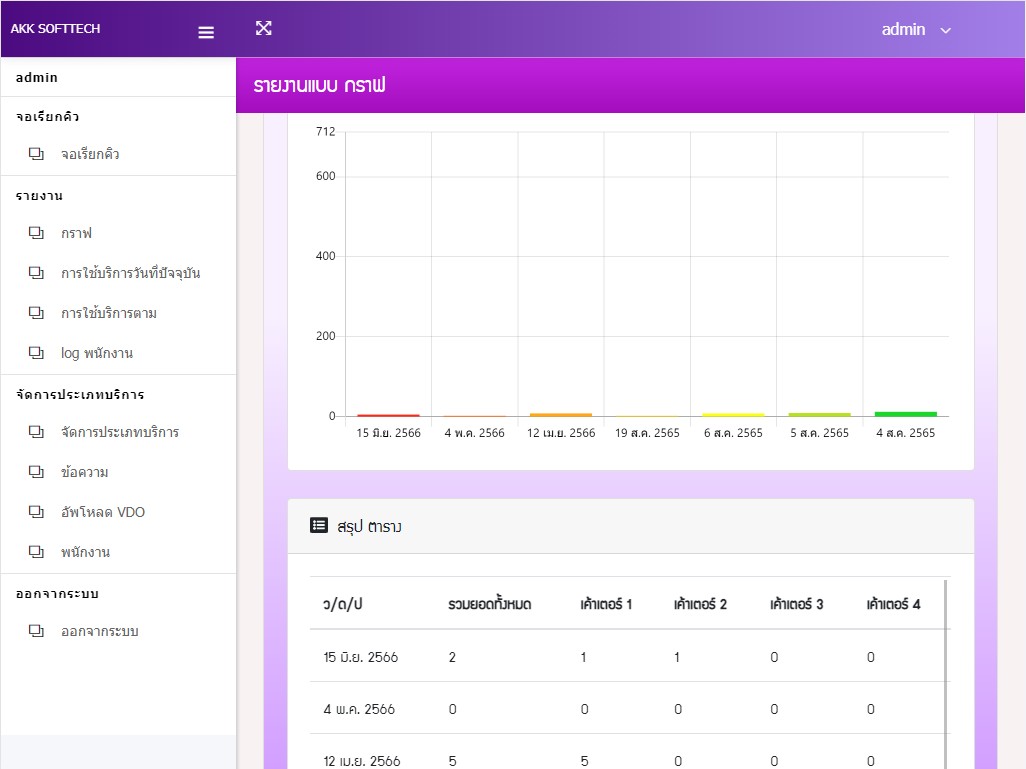Toggle the hamburger sidebar menu
This screenshot has height=769, width=1026.
[206, 32]
